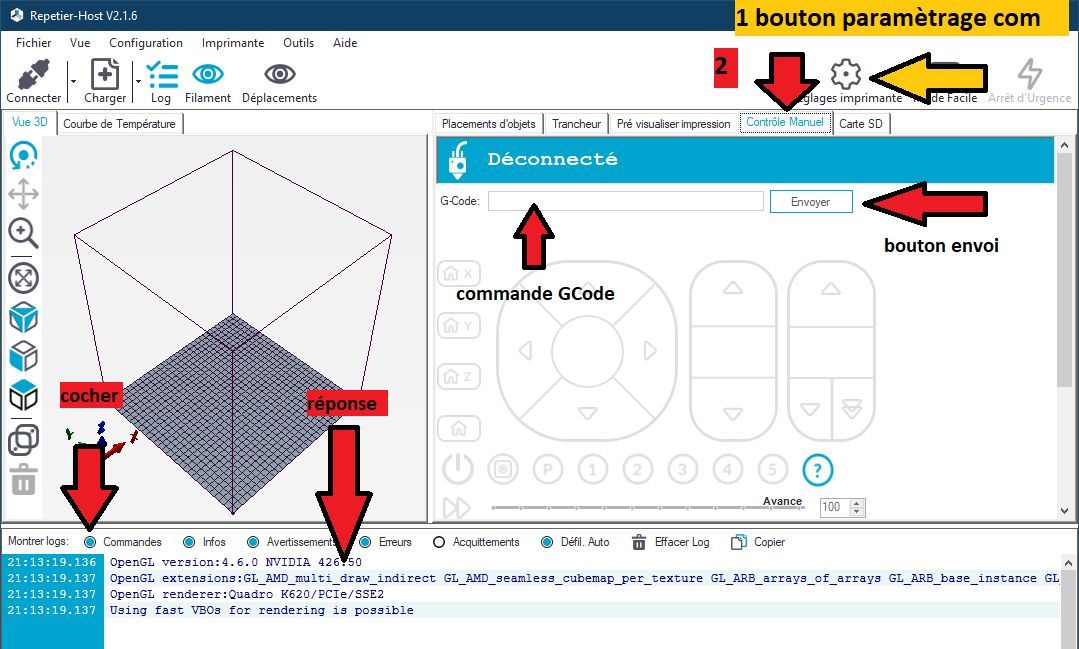Click the Déconnecté status banner

coord(745,160)
